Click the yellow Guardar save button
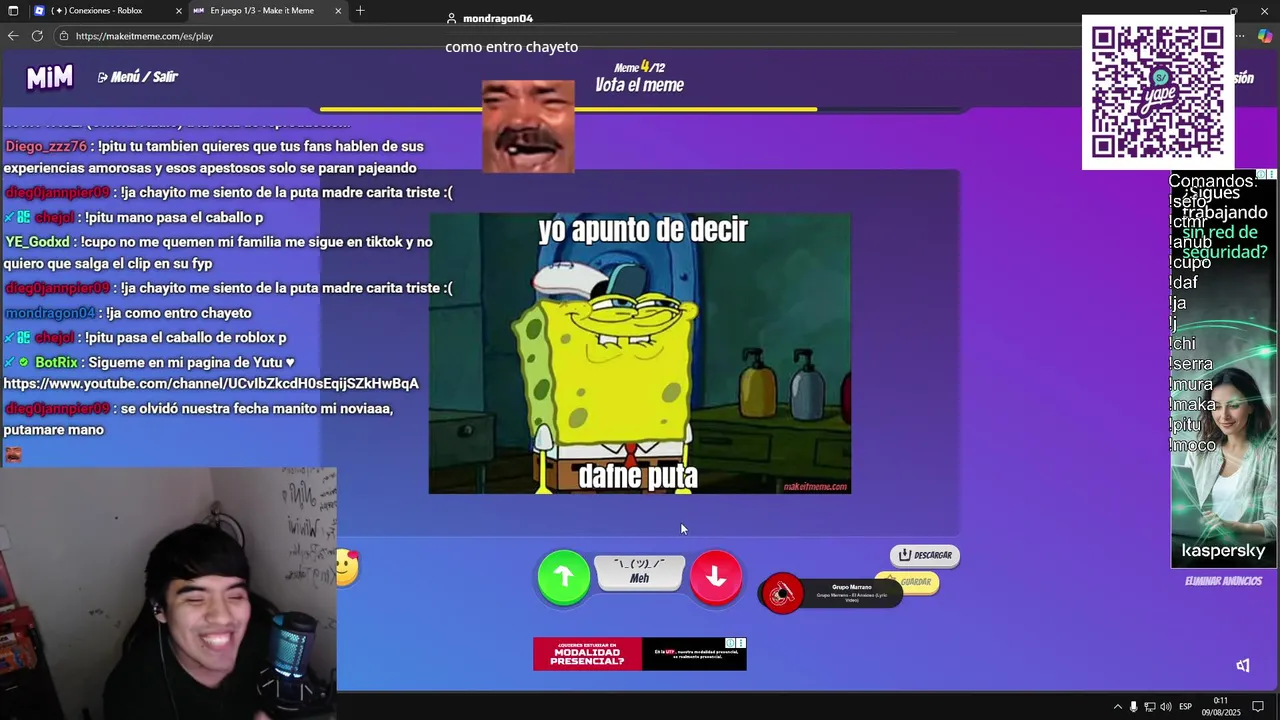Screen dimensions: 1280x720 click(908, 582)
